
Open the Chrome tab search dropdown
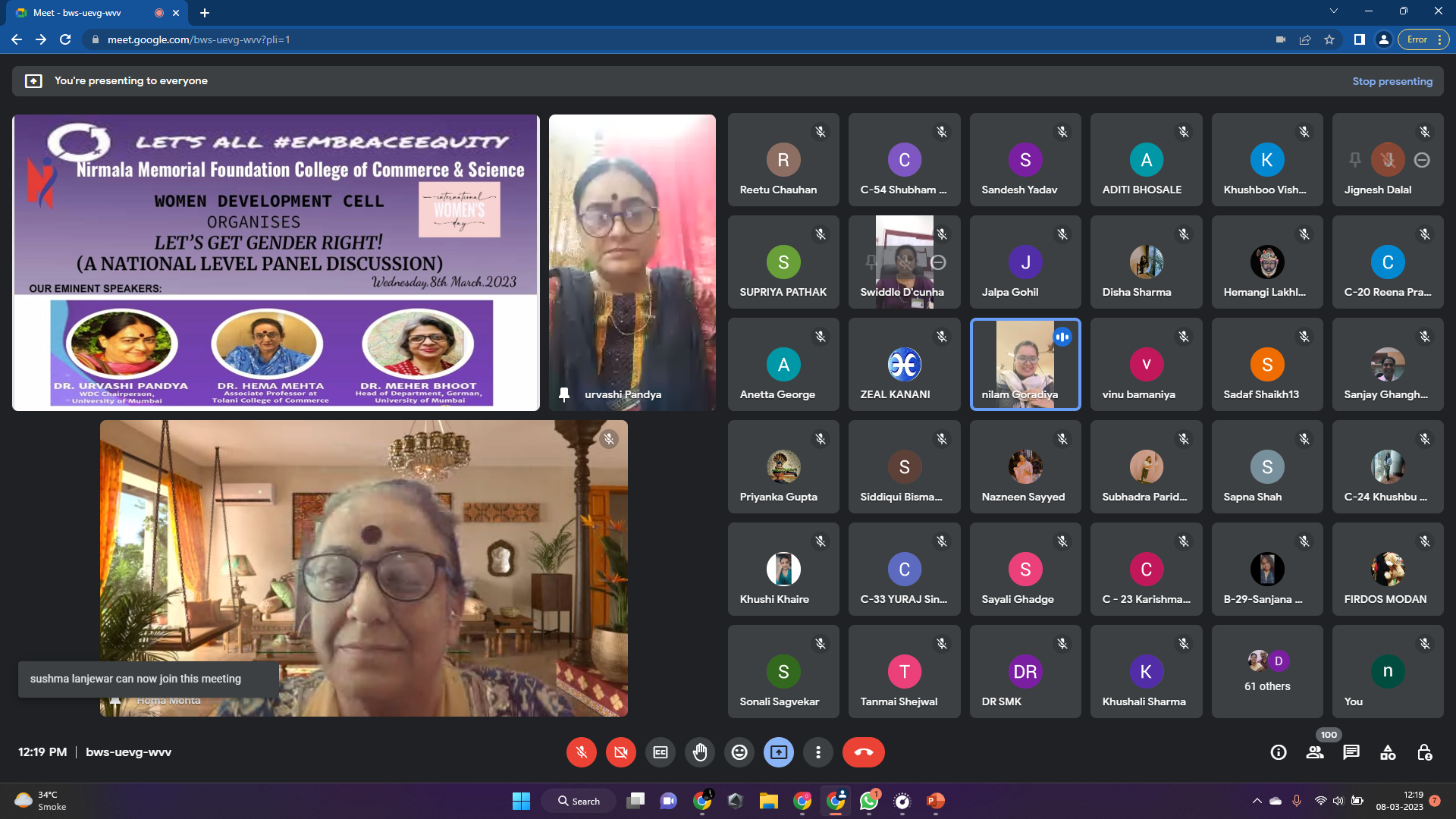coord(1333,11)
